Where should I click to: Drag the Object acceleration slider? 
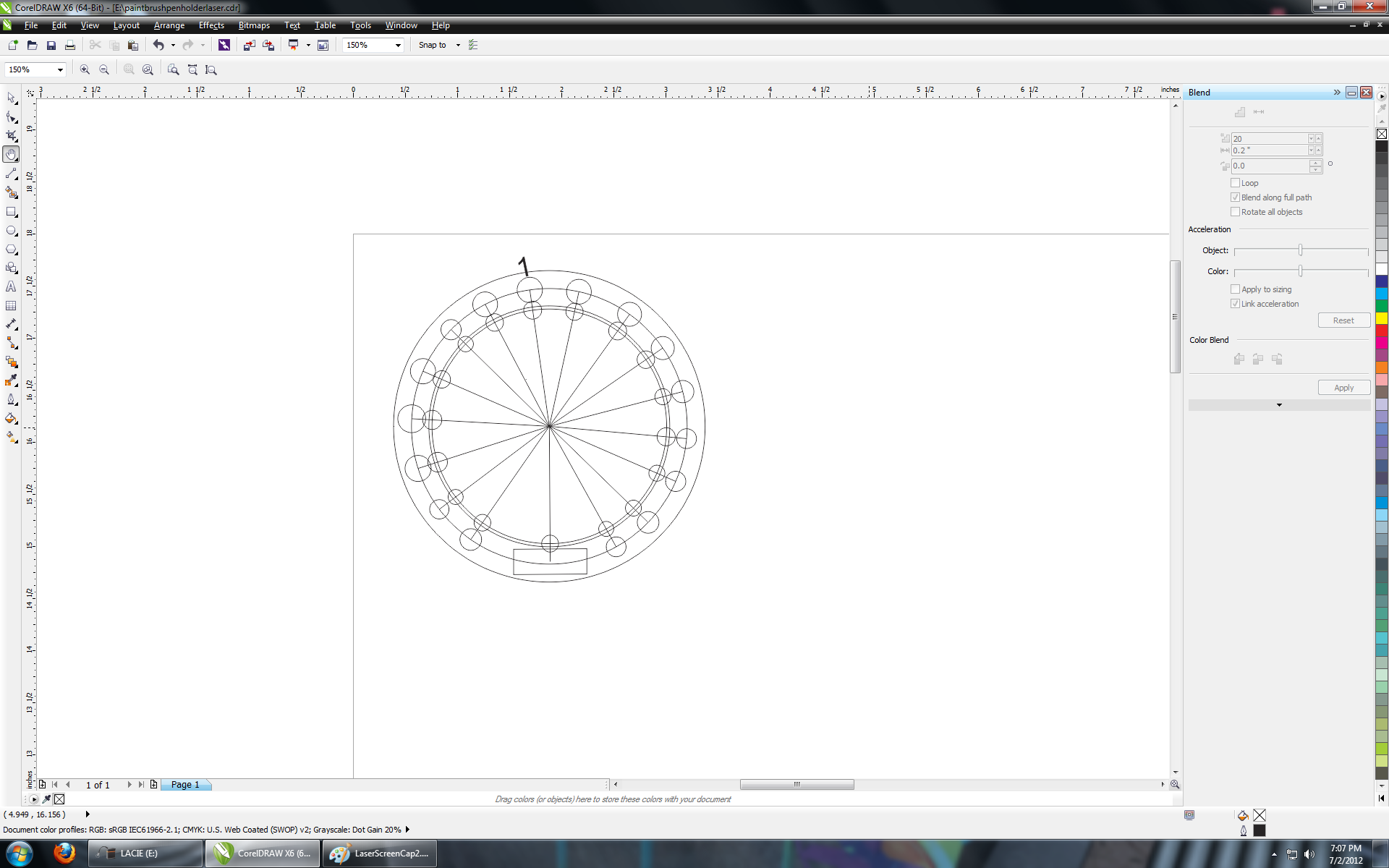[1300, 250]
